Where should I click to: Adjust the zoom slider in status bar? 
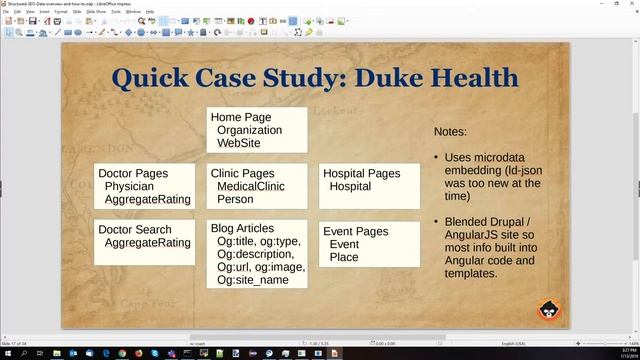pos(604,344)
